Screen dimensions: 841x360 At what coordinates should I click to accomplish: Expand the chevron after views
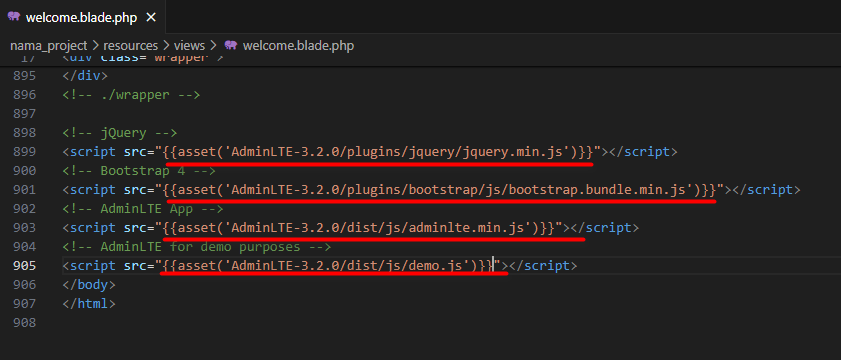(x=213, y=46)
